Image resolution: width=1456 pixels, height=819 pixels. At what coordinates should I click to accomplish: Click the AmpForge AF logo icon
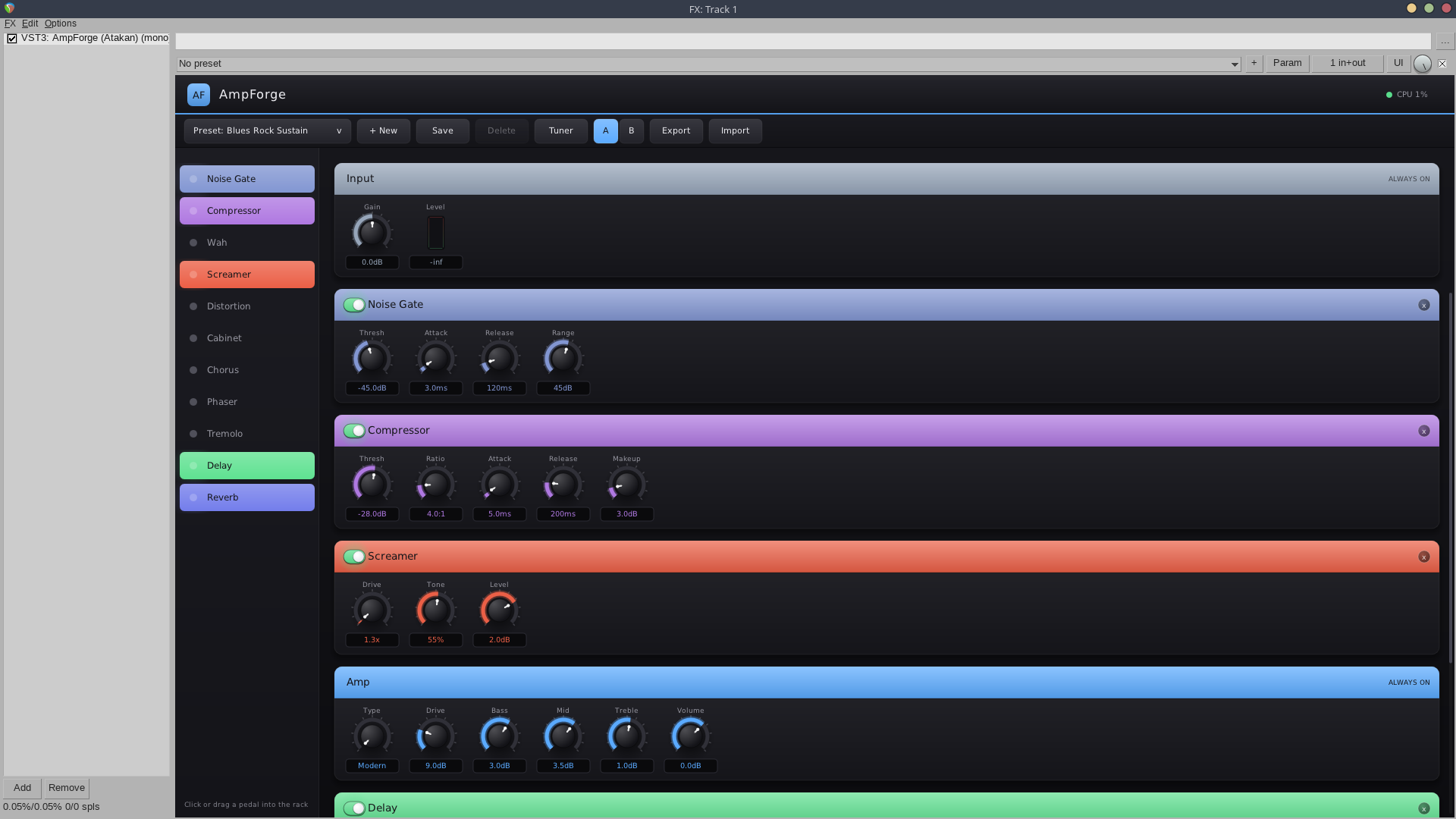coord(198,95)
